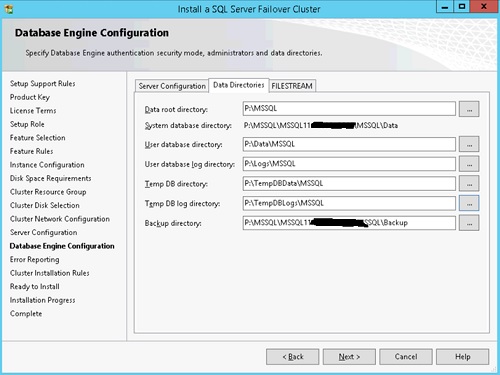Click the Back button
The image size is (500, 375).
(x=293, y=357)
